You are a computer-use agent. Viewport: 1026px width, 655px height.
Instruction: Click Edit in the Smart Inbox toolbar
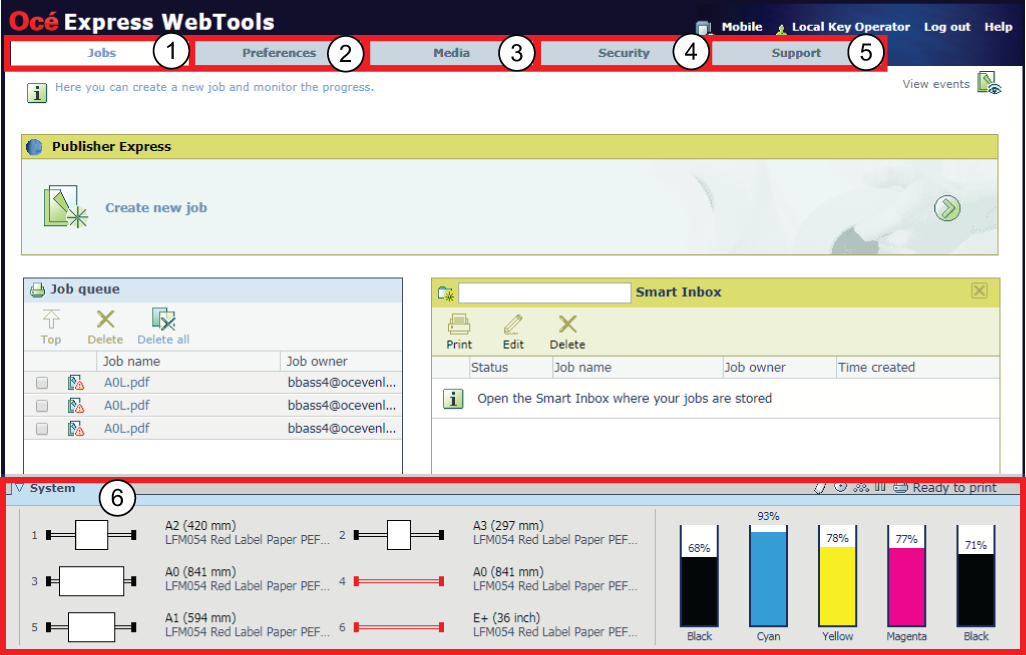point(513,332)
